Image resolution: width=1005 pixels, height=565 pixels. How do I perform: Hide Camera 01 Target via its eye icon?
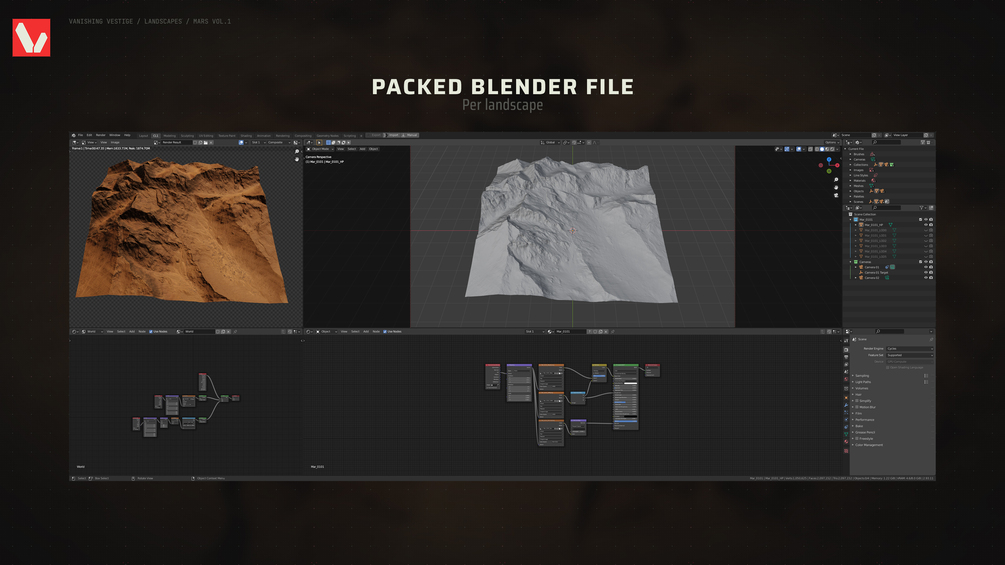[926, 272]
